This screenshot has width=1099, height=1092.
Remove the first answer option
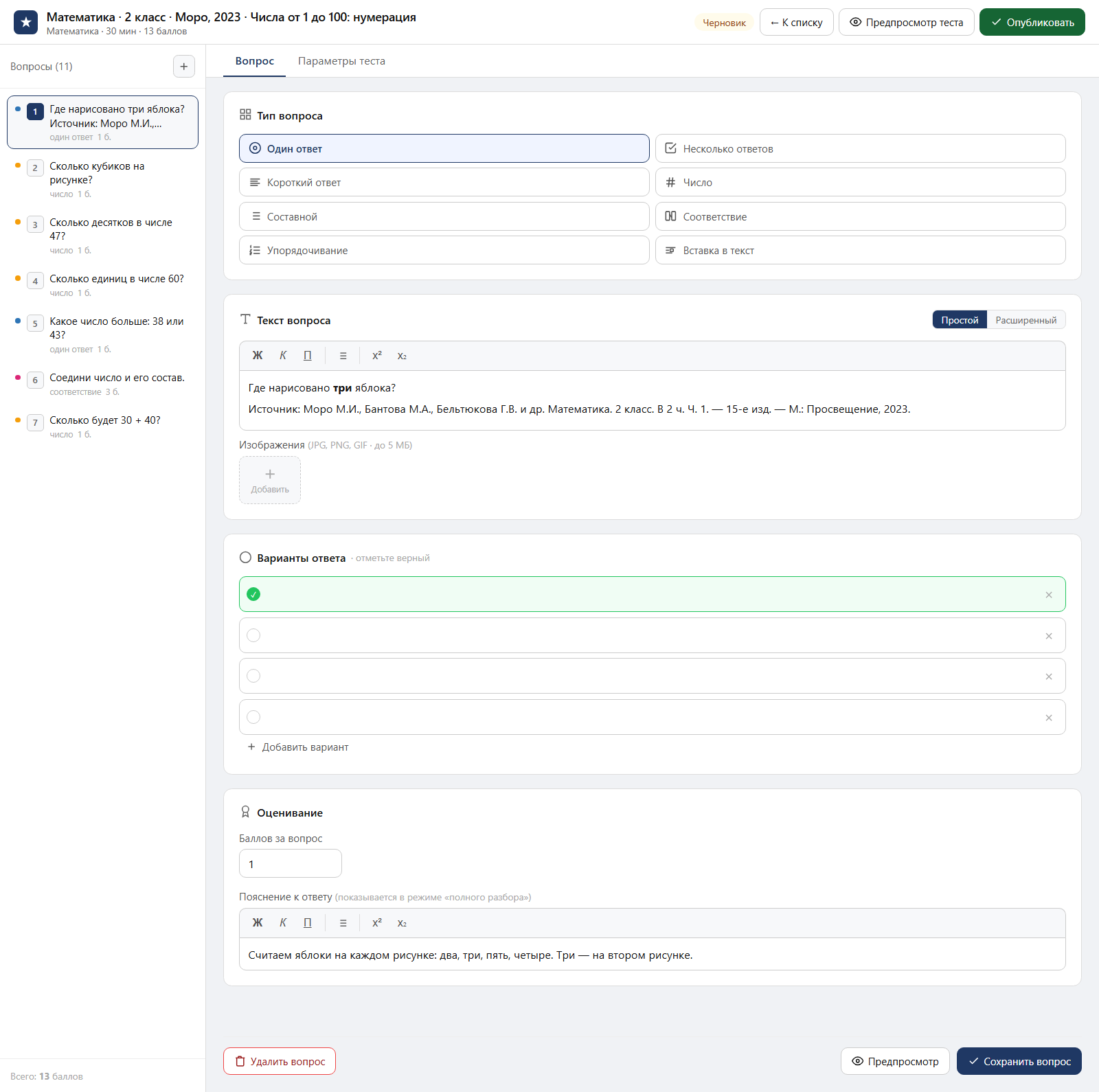click(1049, 595)
